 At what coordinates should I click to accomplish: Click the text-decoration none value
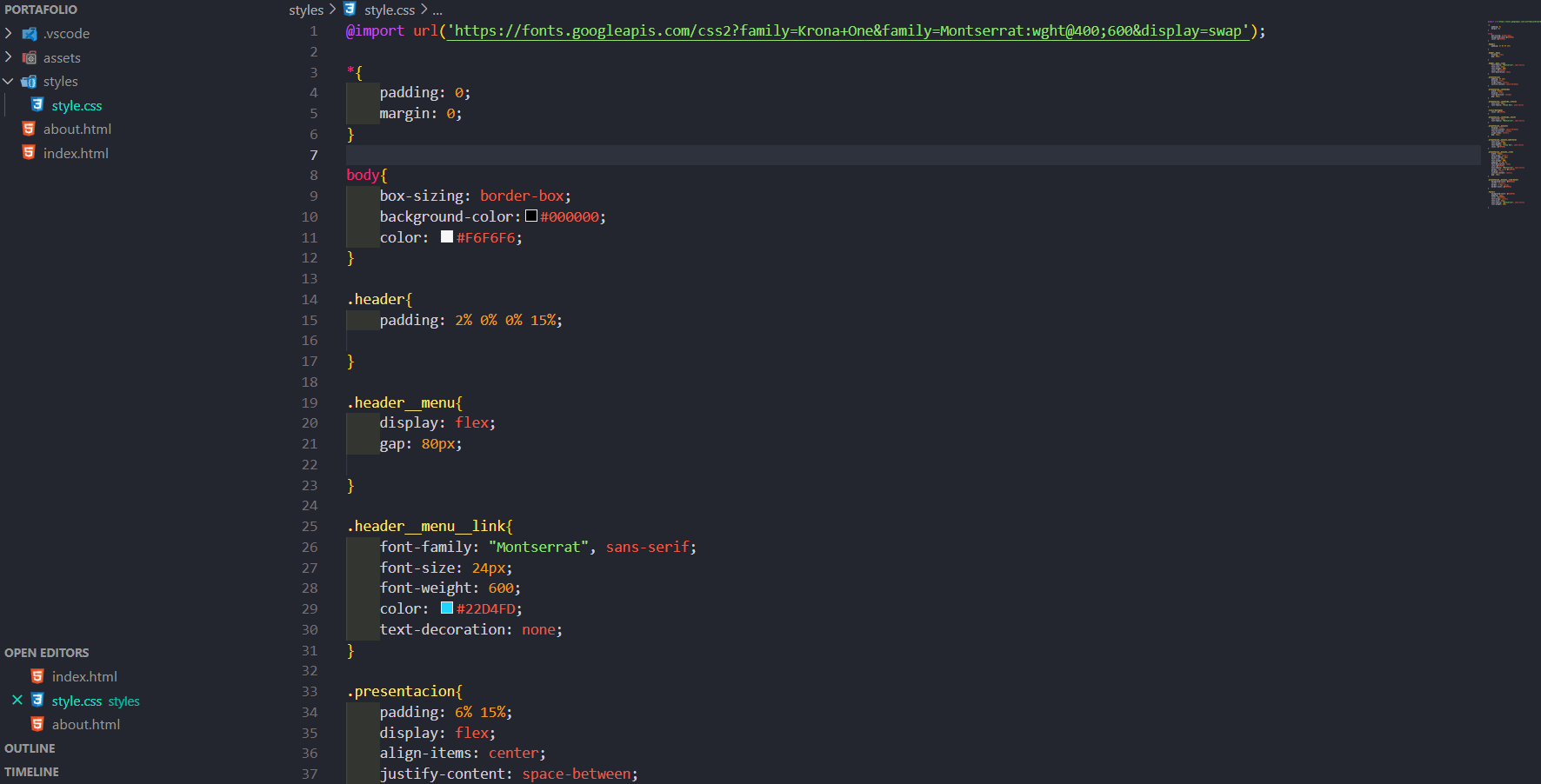click(x=538, y=630)
